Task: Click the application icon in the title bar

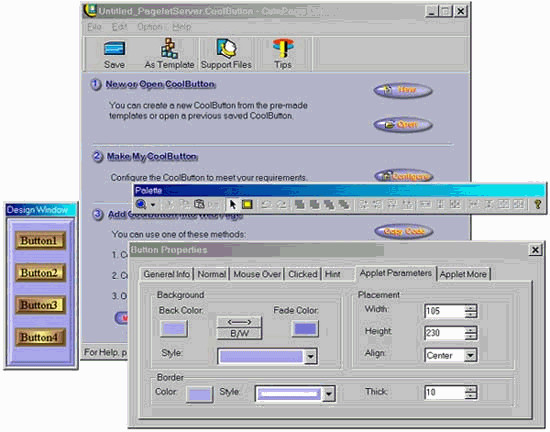Action: pos(90,10)
